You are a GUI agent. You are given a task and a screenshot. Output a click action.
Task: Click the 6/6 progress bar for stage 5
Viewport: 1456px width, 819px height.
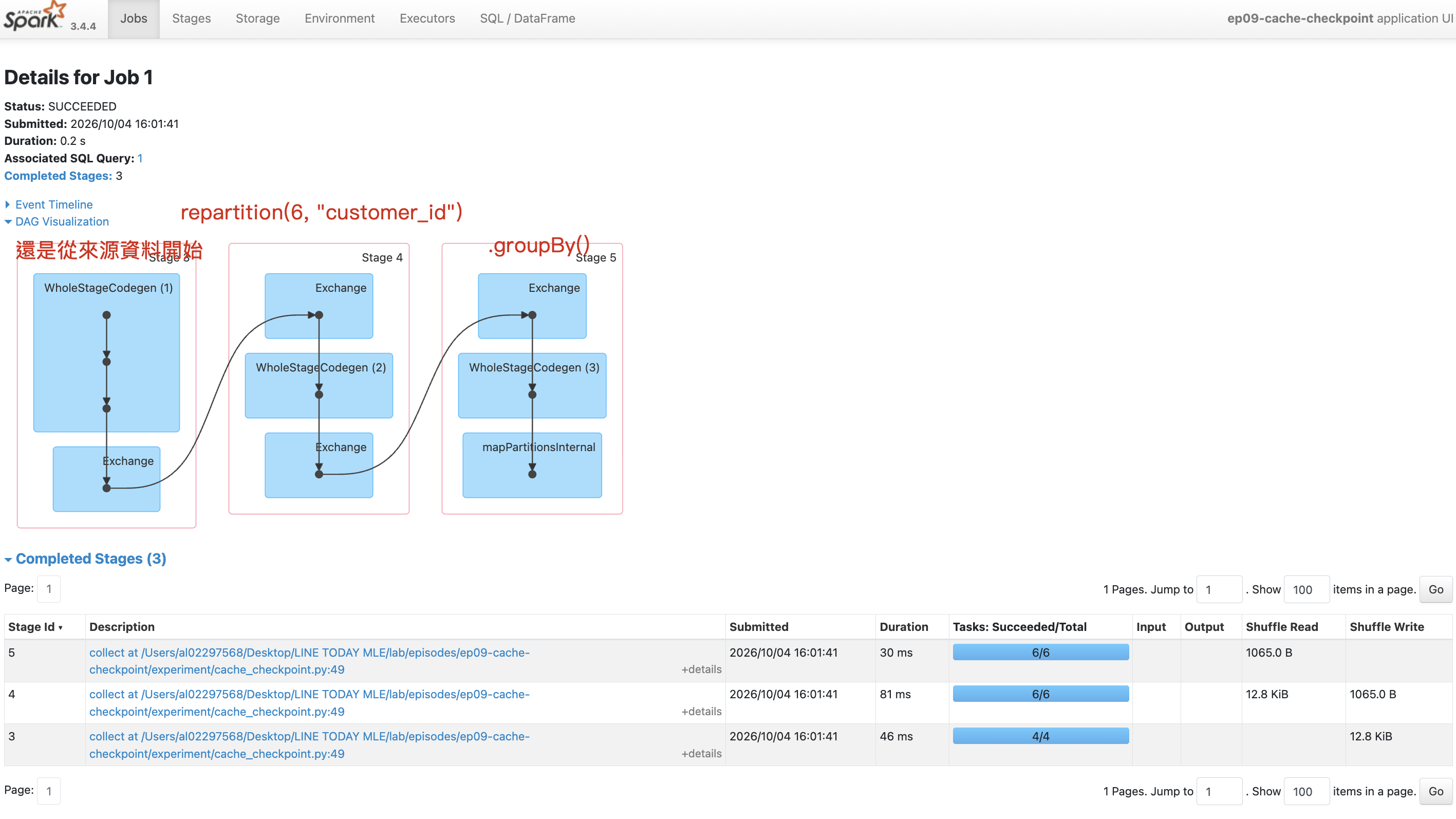click(x=1040, y=652)
